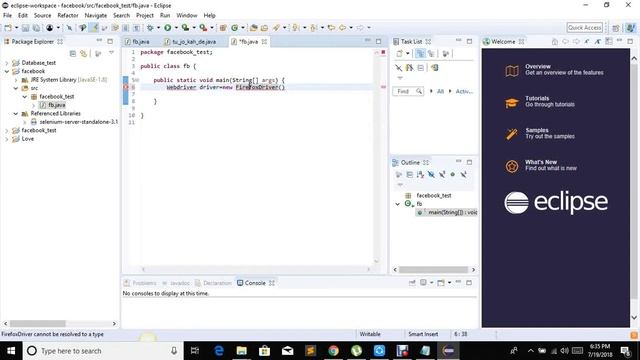Click Collapse All in the Task List

click(x=420, y=68)
